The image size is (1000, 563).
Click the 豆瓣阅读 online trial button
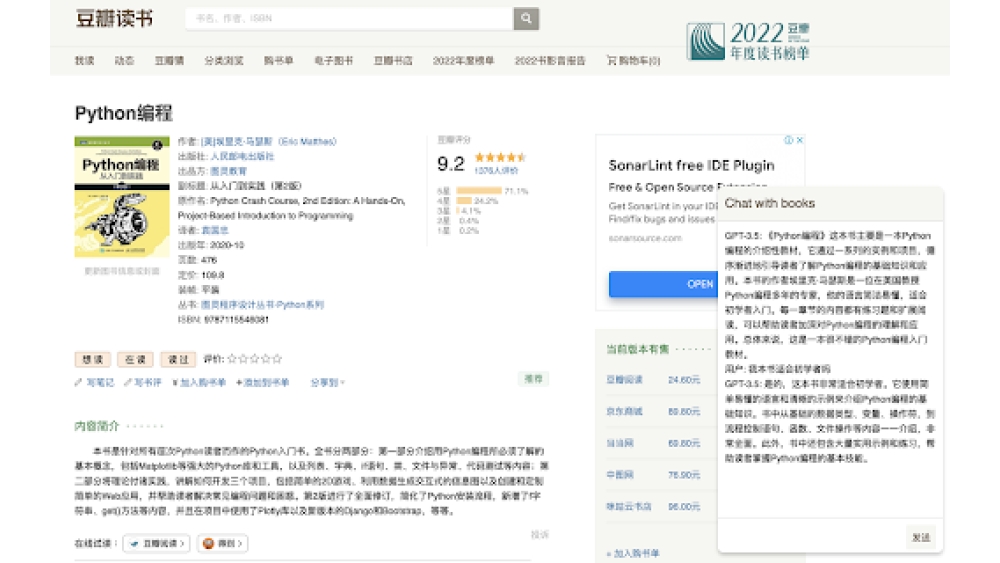click(157, 543)
